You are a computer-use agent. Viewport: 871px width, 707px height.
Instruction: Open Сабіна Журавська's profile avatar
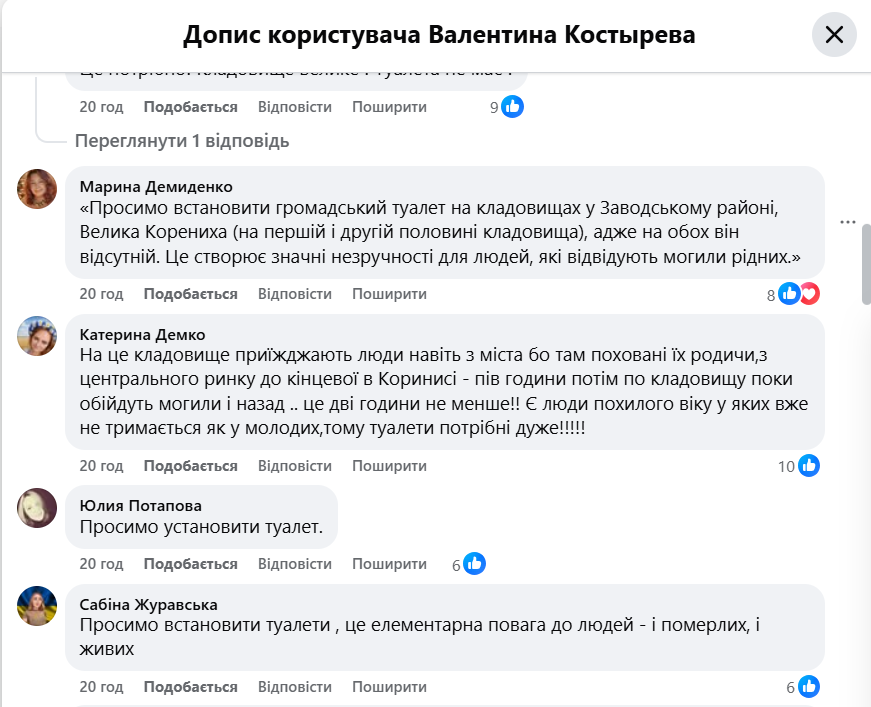click(x=37, y=606)
